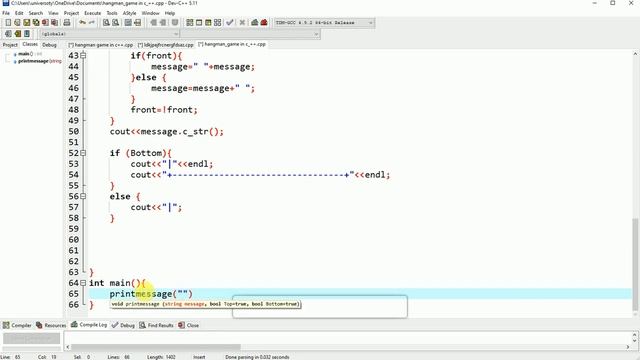Click the Close button of bottom panel
Image resolution: width=640 pixels, height=360 pixels.
pos(189,325)
